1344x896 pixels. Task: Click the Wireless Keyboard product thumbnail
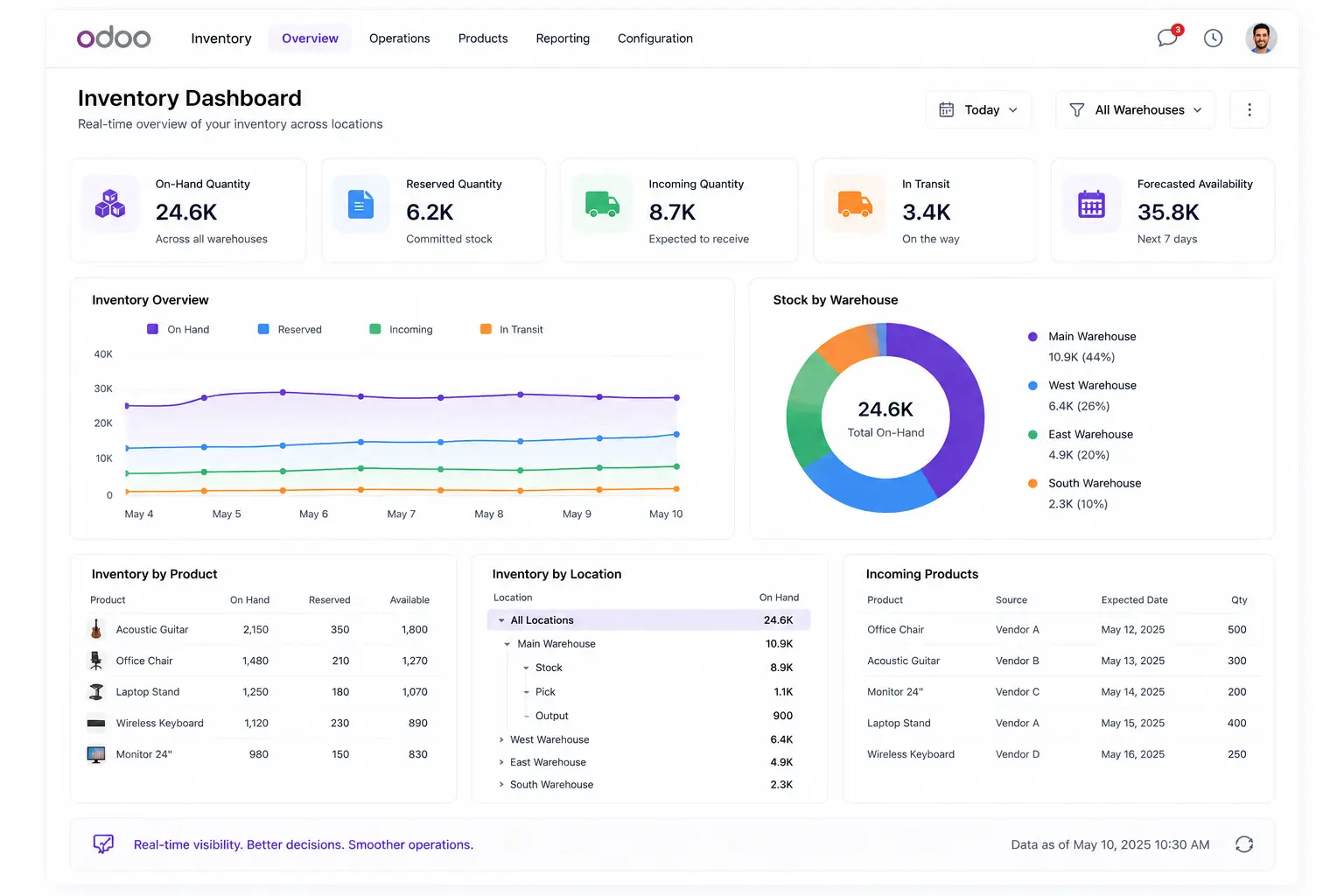[x=96, y=723]
